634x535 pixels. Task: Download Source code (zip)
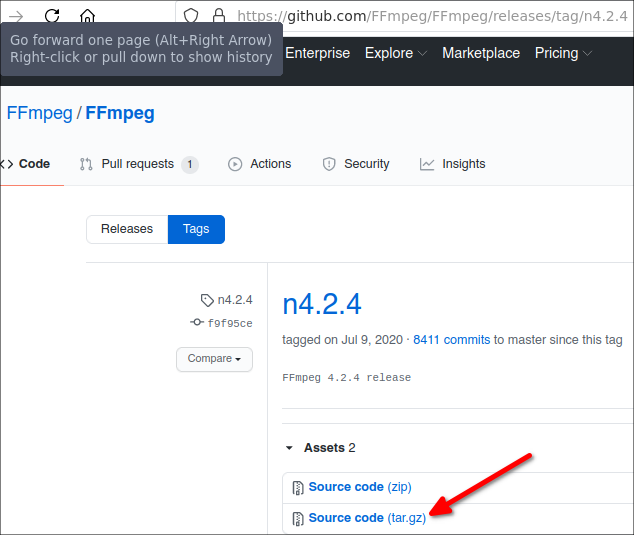pyautogui.click(x=360, y=487)
